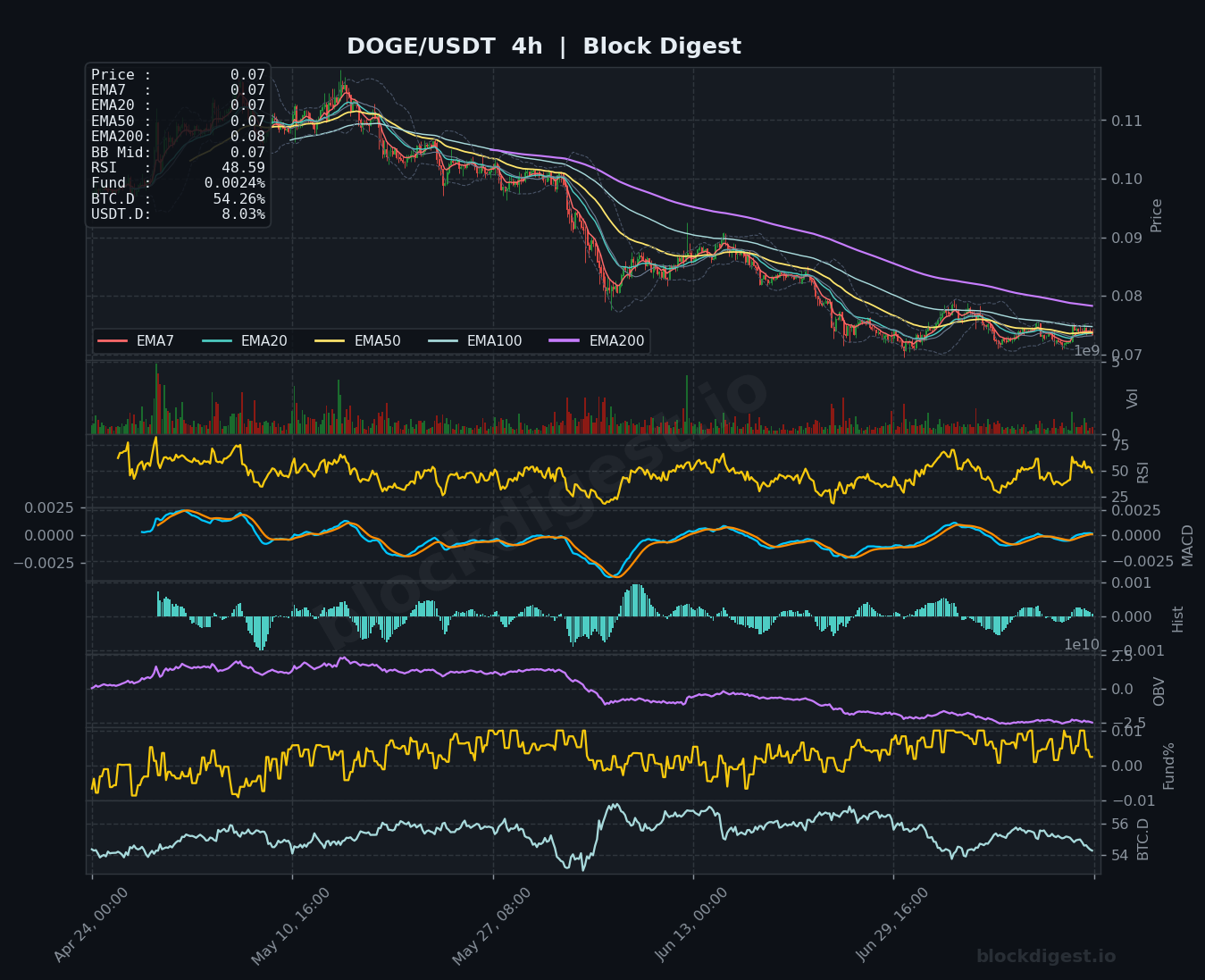Image resolution: width=1205 pixels, height=980 pixels.
Task: Click the RSI 25 tick label
Action: [1120, 498]
